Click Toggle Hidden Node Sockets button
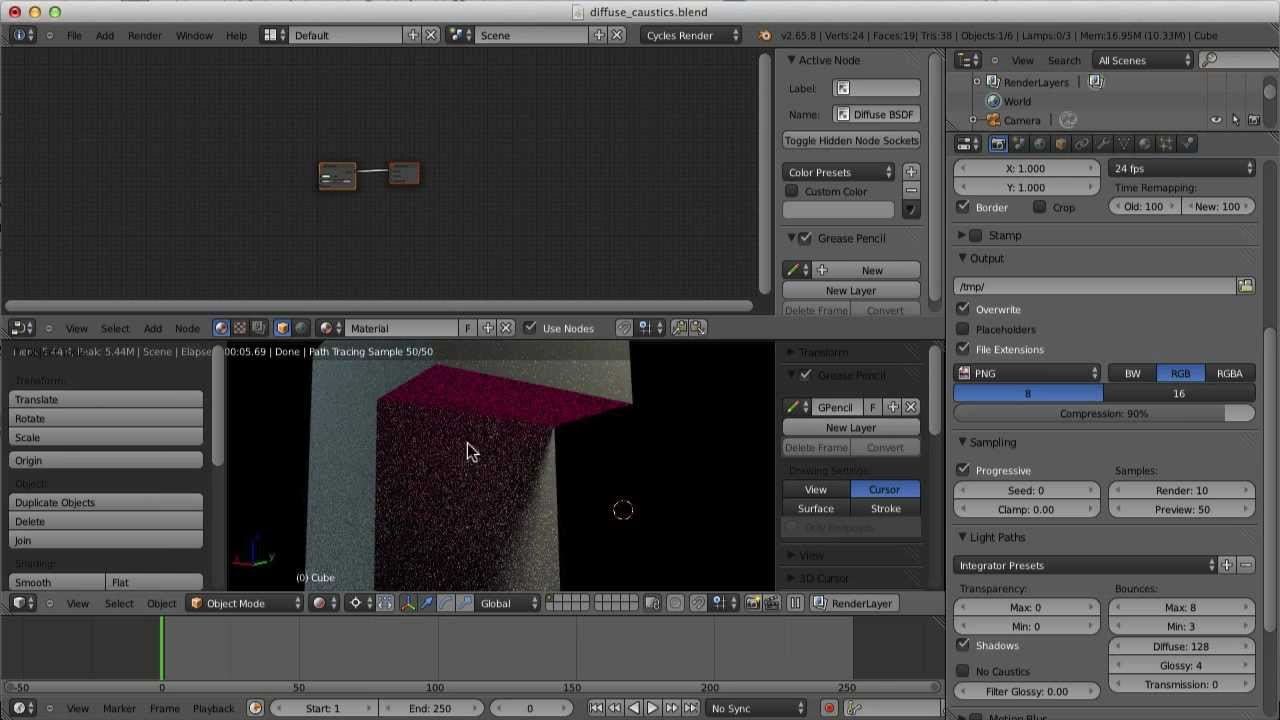The width and height of the screenshot is (1280, 720). click(851, 140)
